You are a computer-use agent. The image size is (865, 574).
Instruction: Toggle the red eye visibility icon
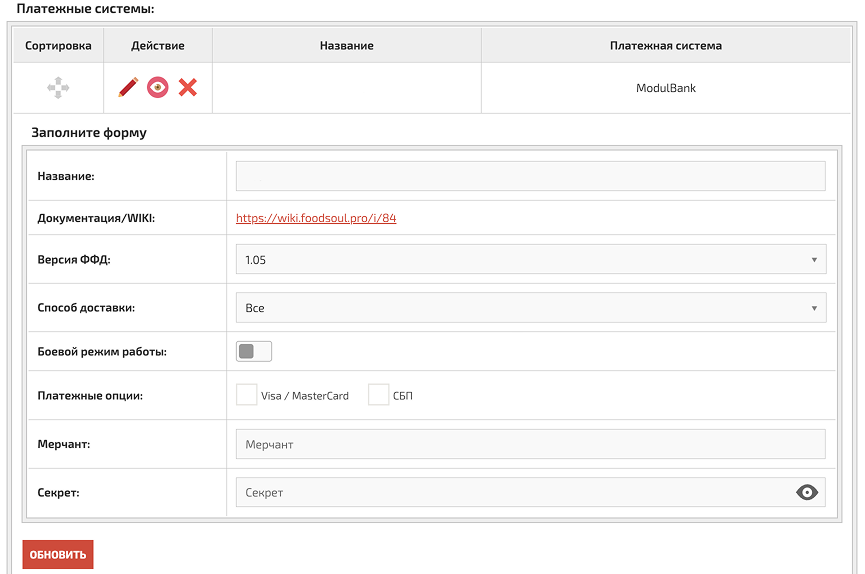[x=158, y=88]
